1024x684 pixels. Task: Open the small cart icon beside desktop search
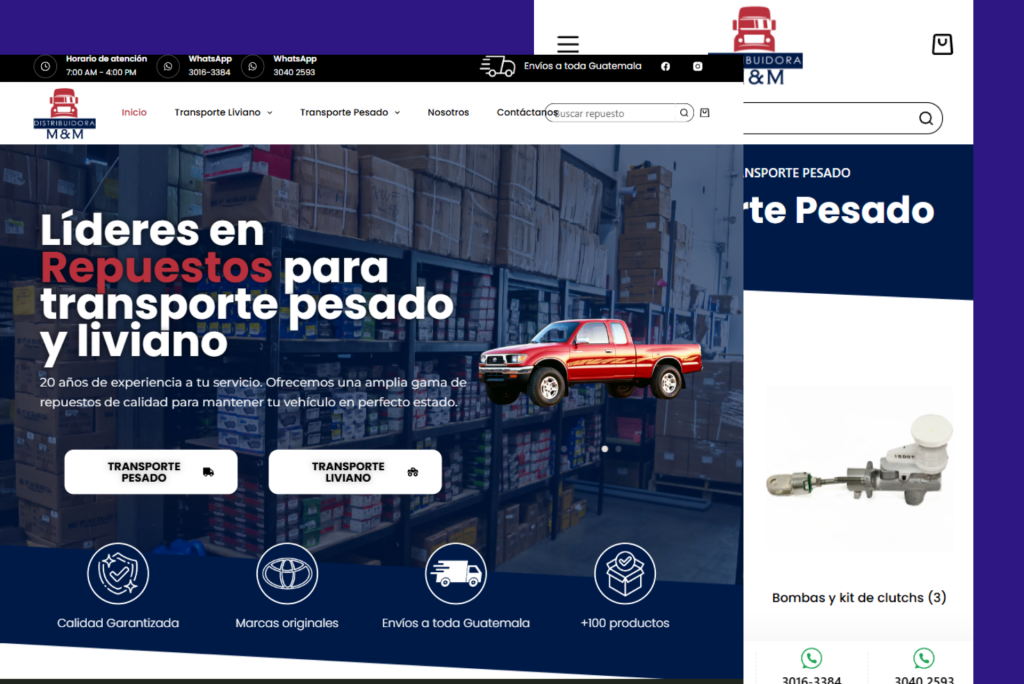coord(705,113)
